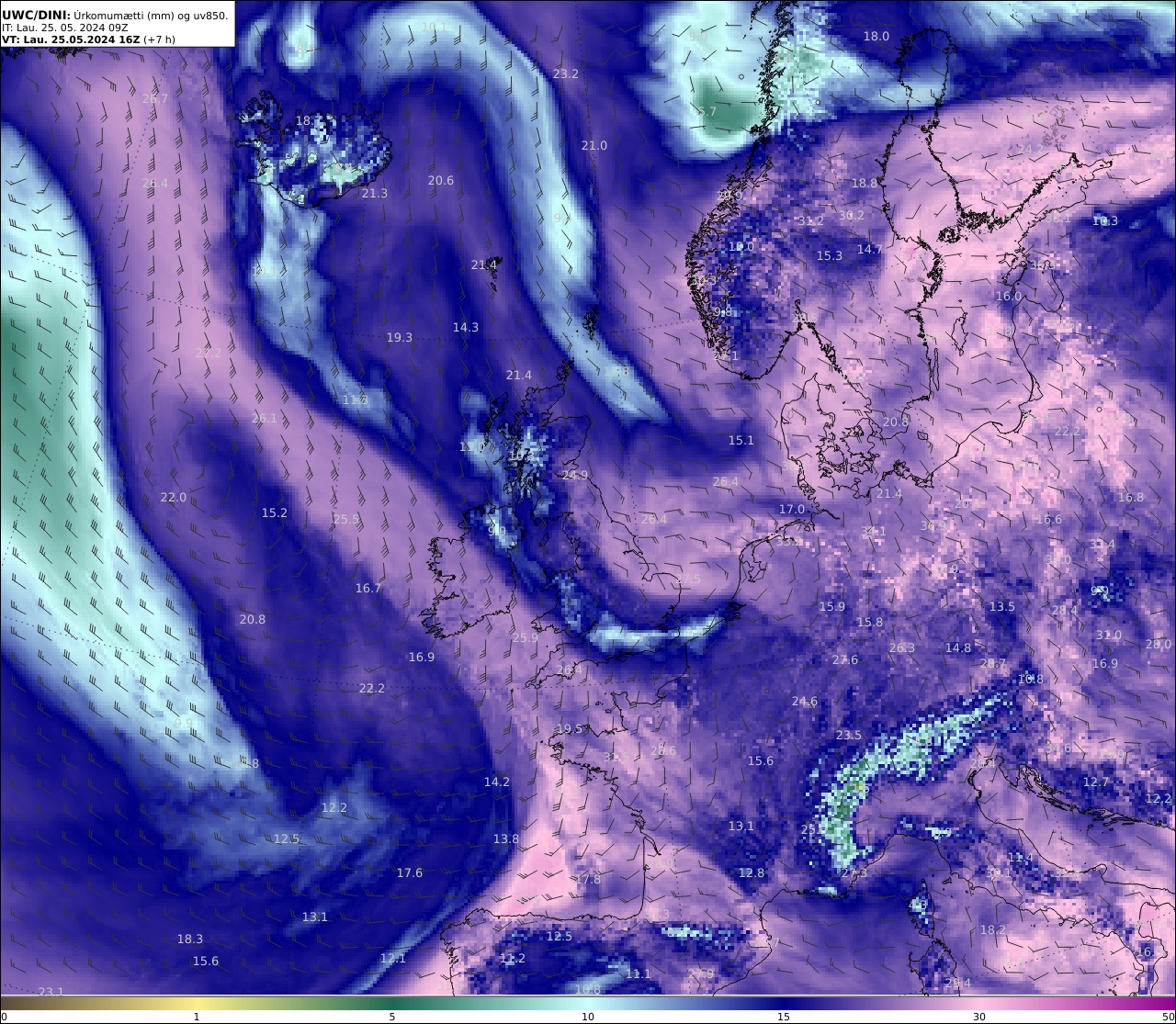Click the 13.5 value label

click(x=1002, y=606)
